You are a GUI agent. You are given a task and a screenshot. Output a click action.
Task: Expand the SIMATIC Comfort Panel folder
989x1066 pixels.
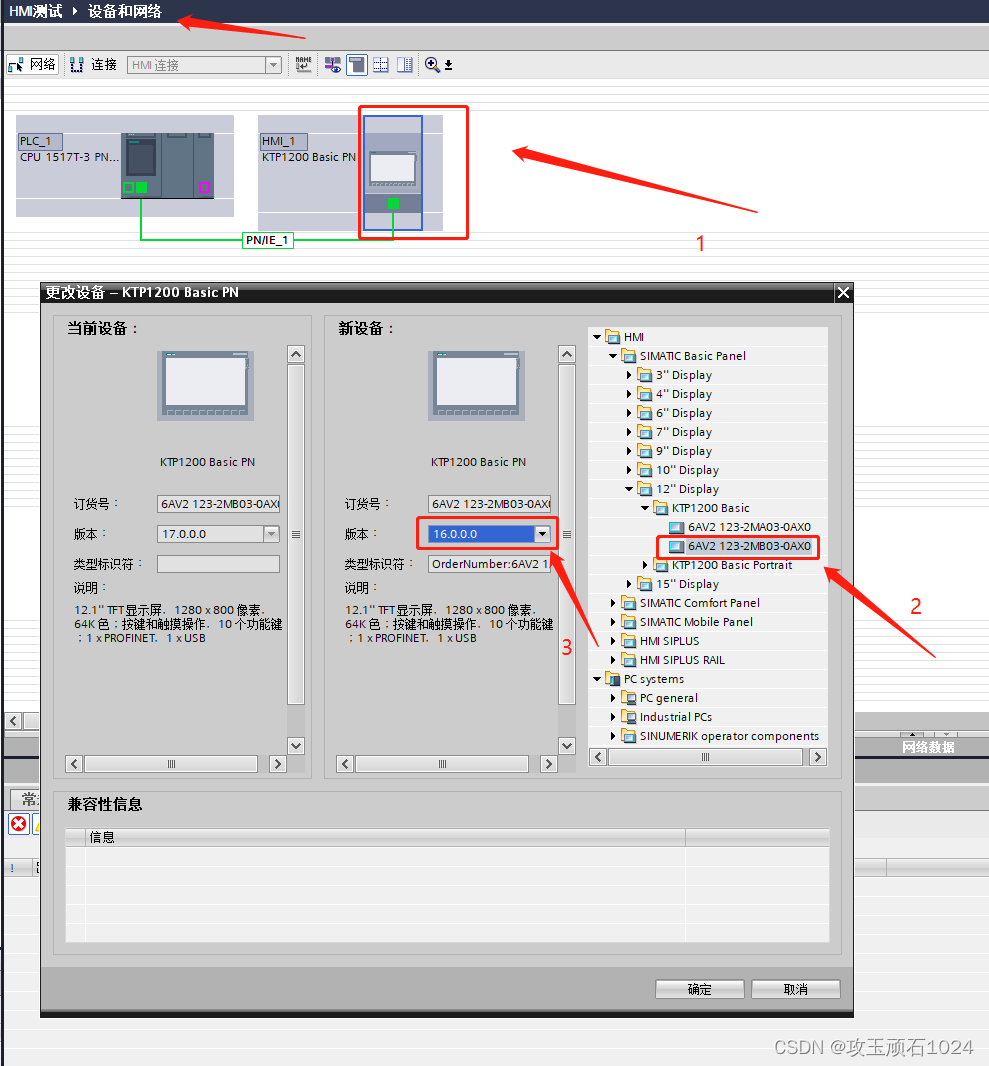point(612,603)
